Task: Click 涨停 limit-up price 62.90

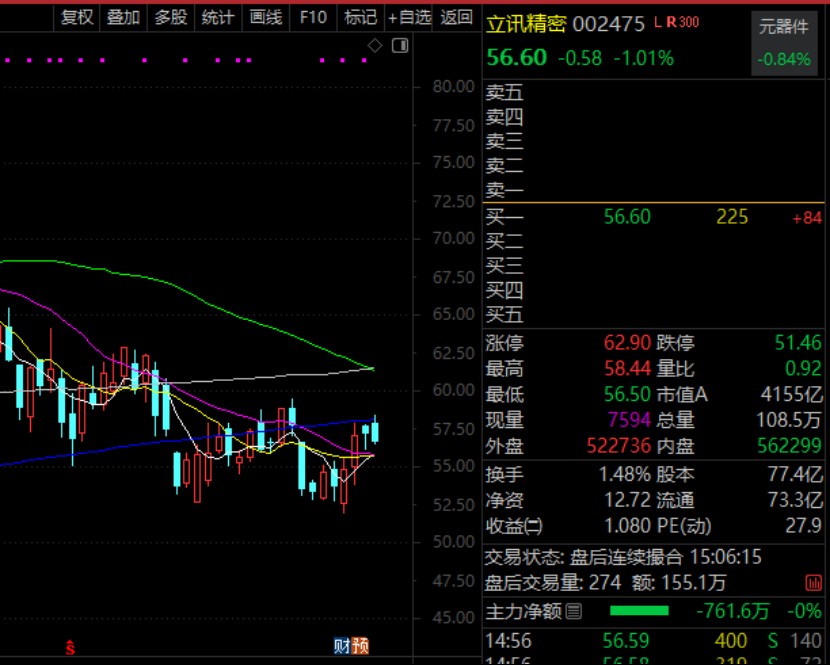Action: (627, 343)
